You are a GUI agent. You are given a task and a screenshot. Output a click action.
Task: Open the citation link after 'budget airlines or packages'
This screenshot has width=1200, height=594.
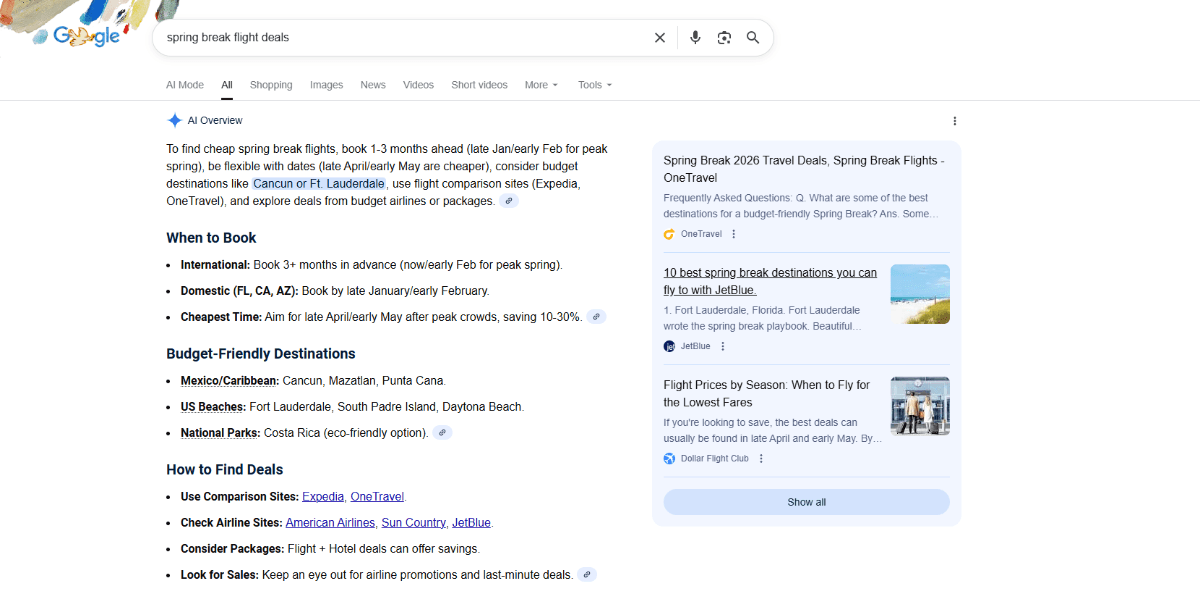pyautogui.click(x=509, y=200)
